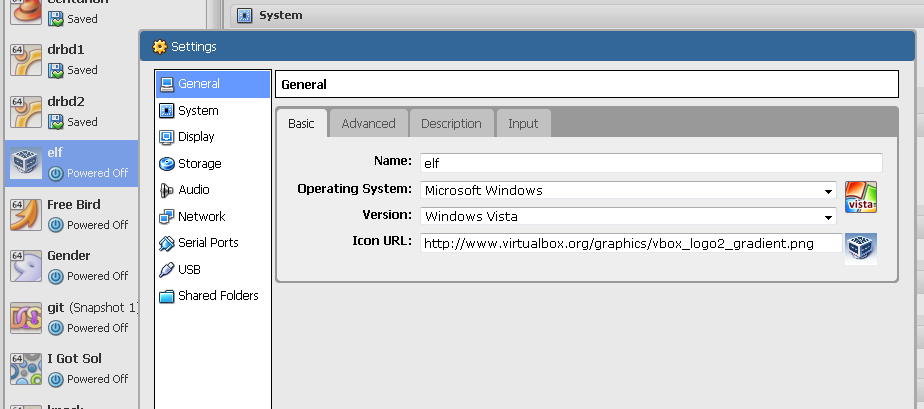This screenshot has width=924, height=409.
Task: Open the System settings category
Action: click(213, 111)
